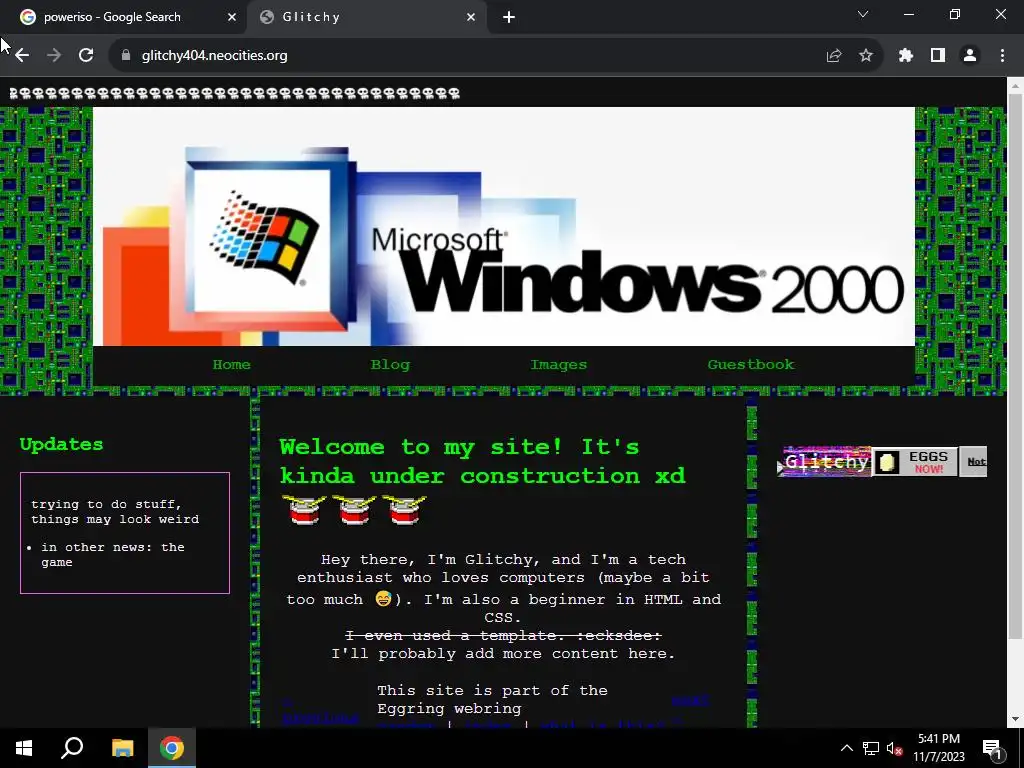Bookmark this tab with the star
The width and height of the screenshot is (1024, 768).
point(866,56)
